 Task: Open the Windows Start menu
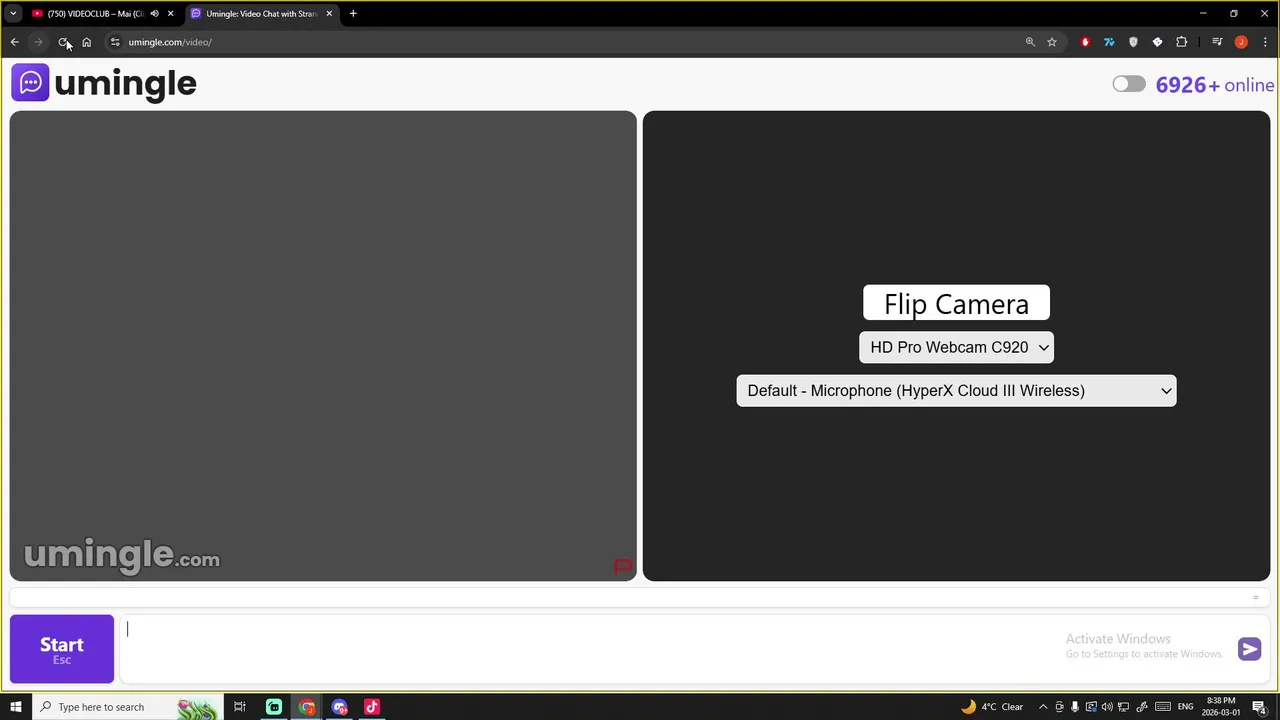15,707
